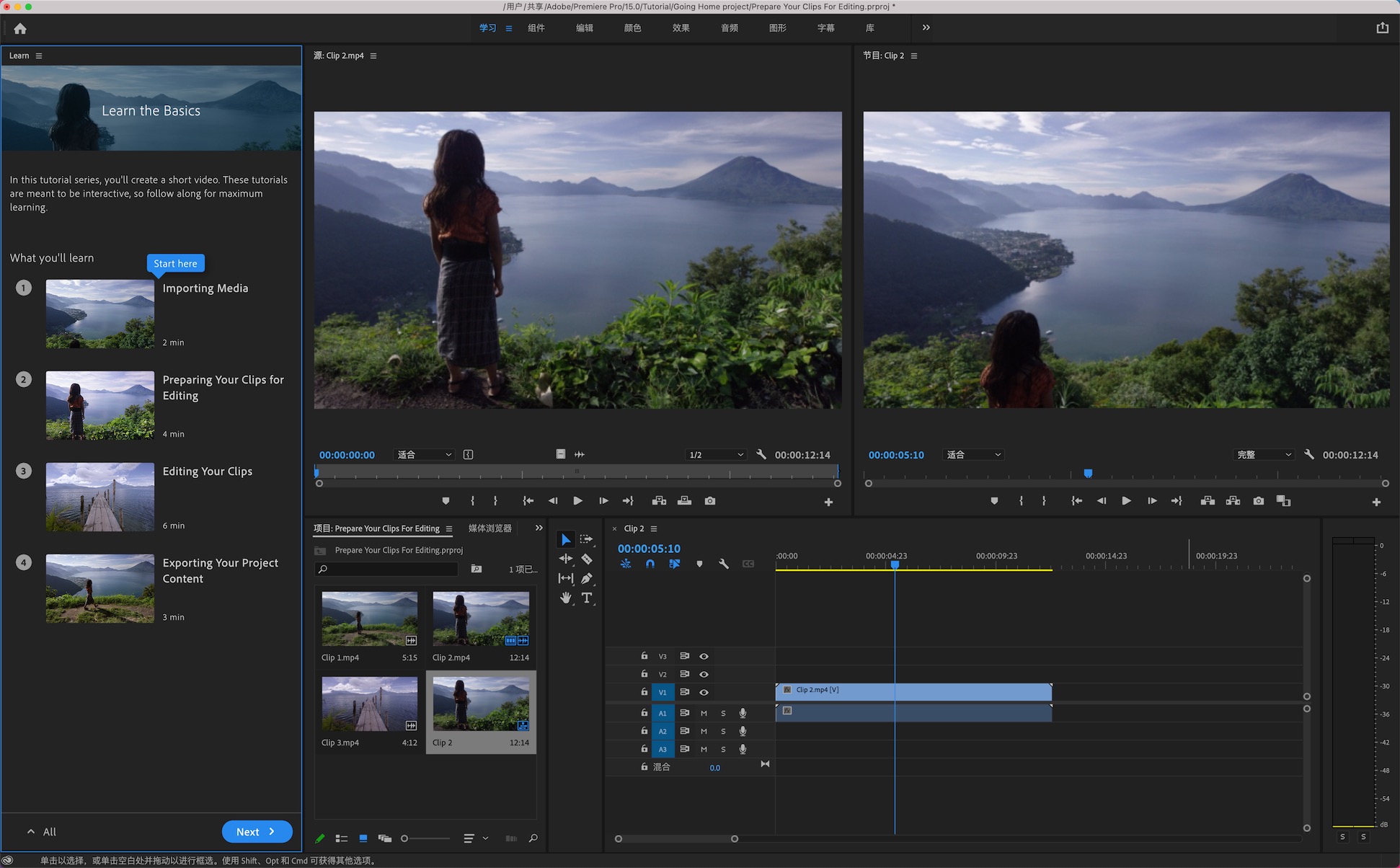This screenshot has width=1400, height=868.
Task: Open Program playback resolution dropdown
Action: tap(1264, 455)
